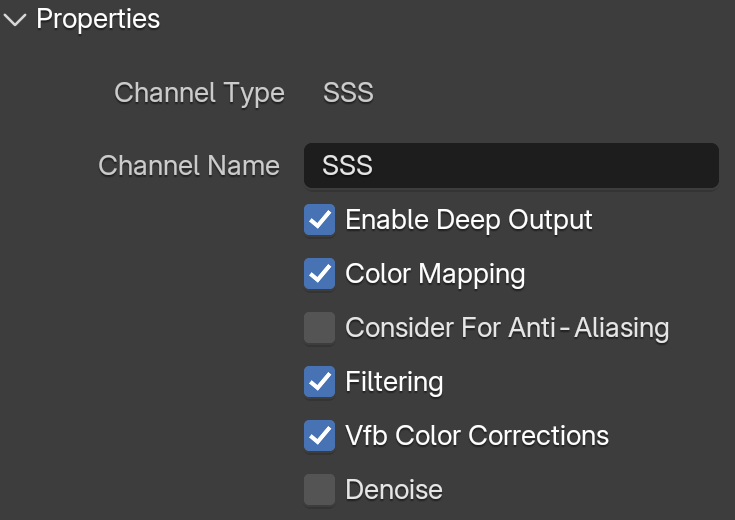Click the Denoise option label
This screenshot has height=520, width=735.
[x=394, y=490]
